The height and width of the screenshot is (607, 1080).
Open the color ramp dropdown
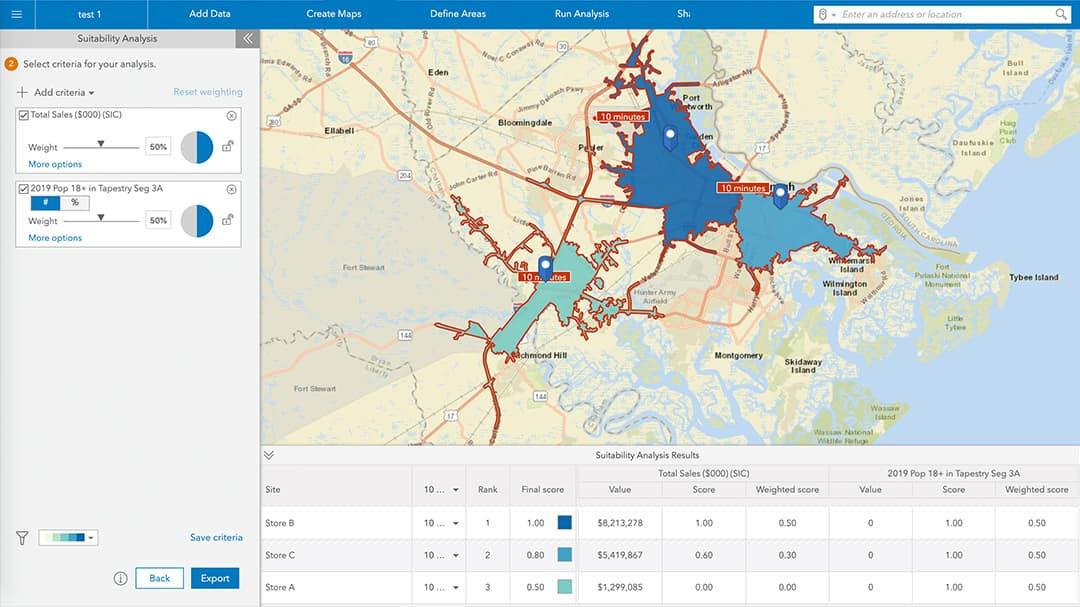[x=68, y=537]
